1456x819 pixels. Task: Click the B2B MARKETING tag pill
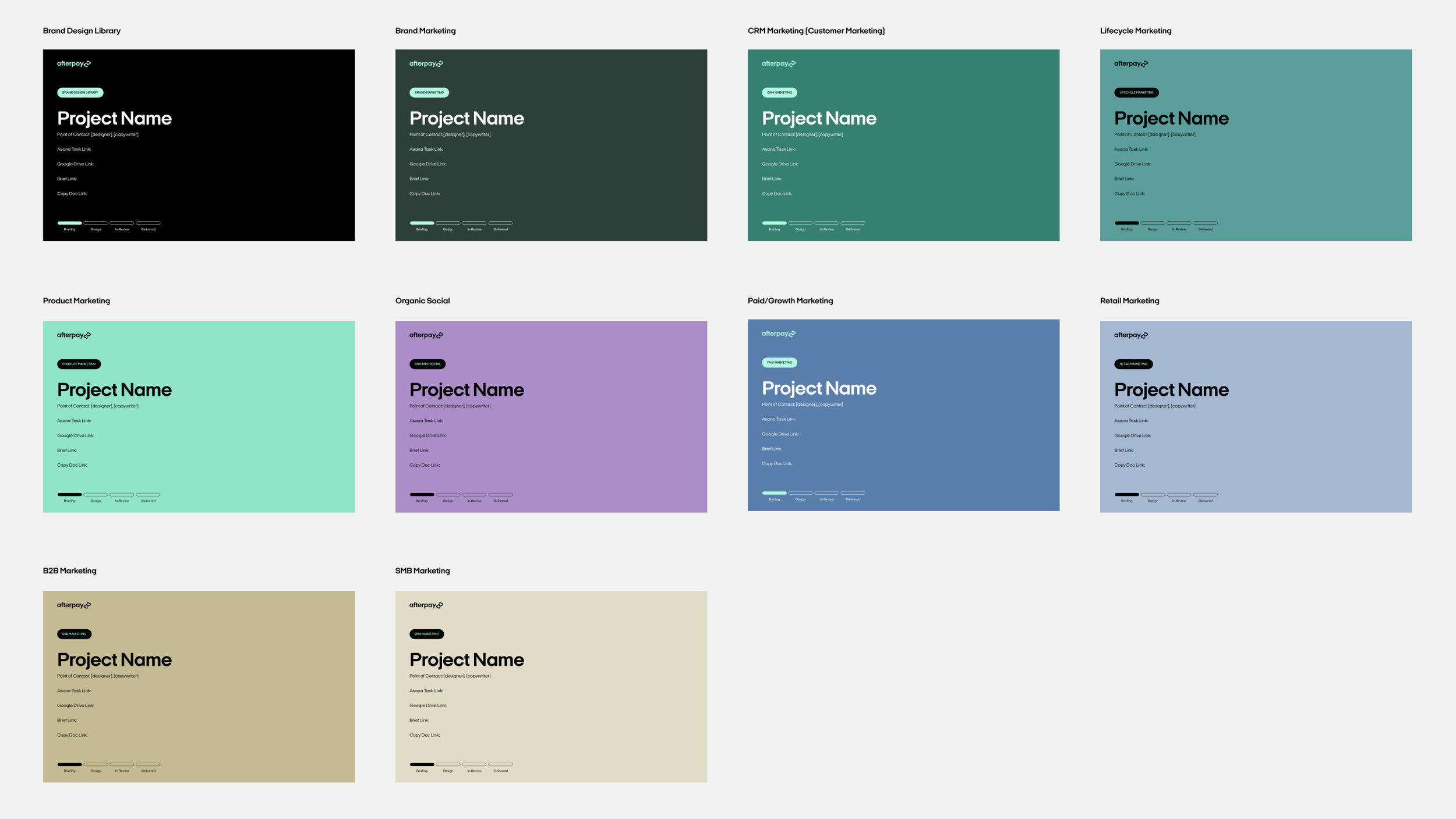click(74, 634)
